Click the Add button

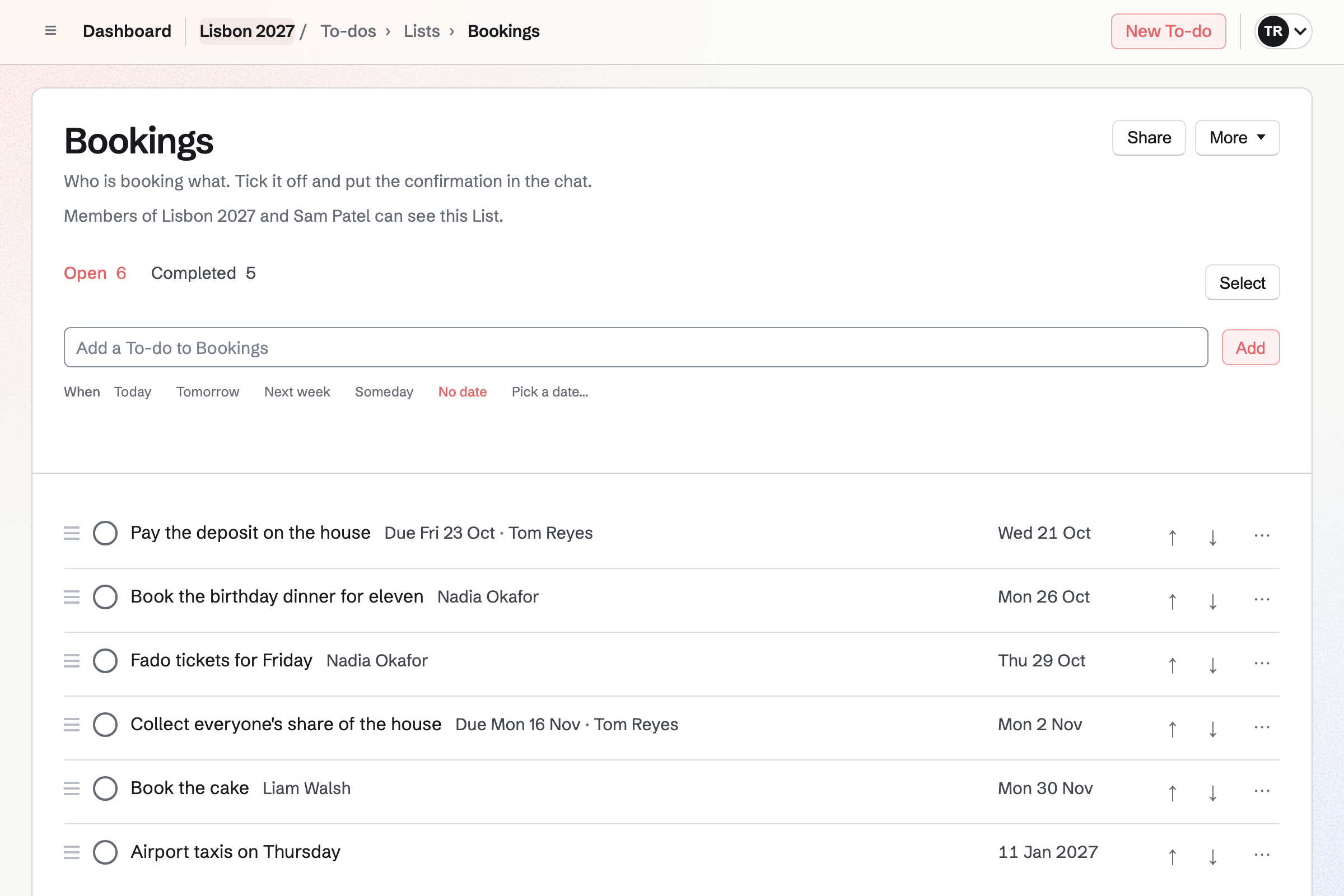(x=1250, y=347)
